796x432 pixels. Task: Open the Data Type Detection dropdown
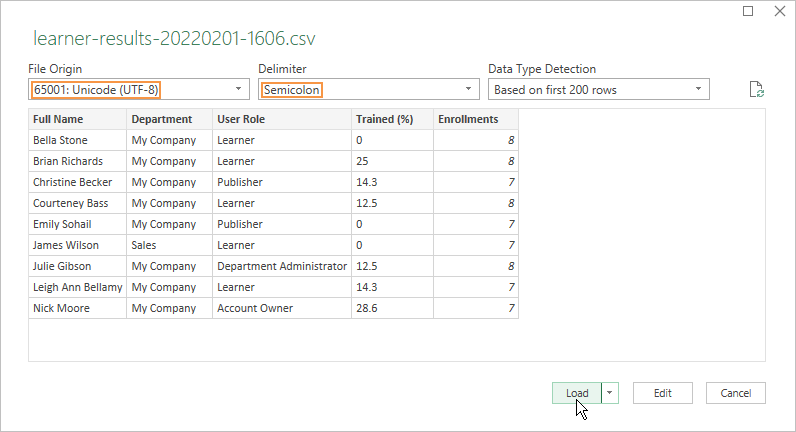(599, 89)
